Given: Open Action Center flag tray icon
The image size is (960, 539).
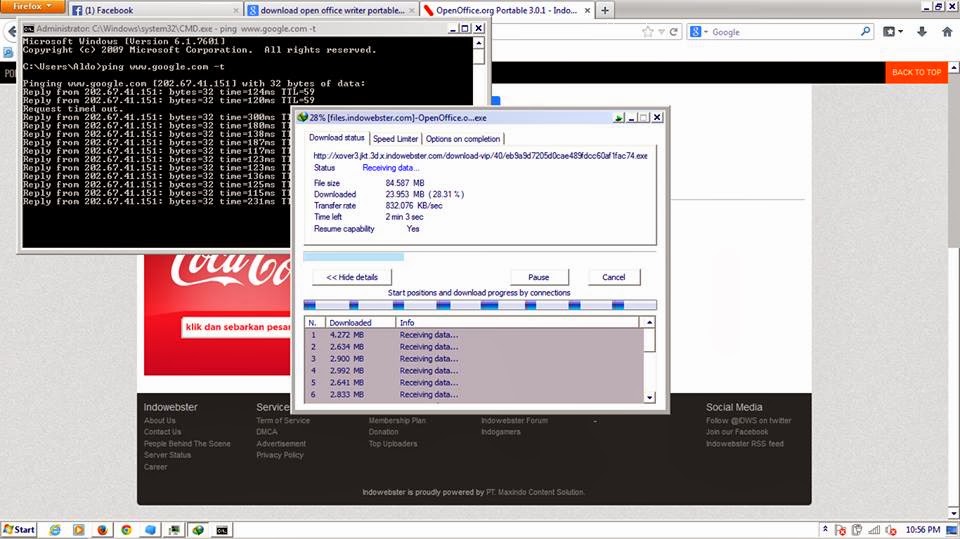Looking at the screenshot, I should 841,530.
